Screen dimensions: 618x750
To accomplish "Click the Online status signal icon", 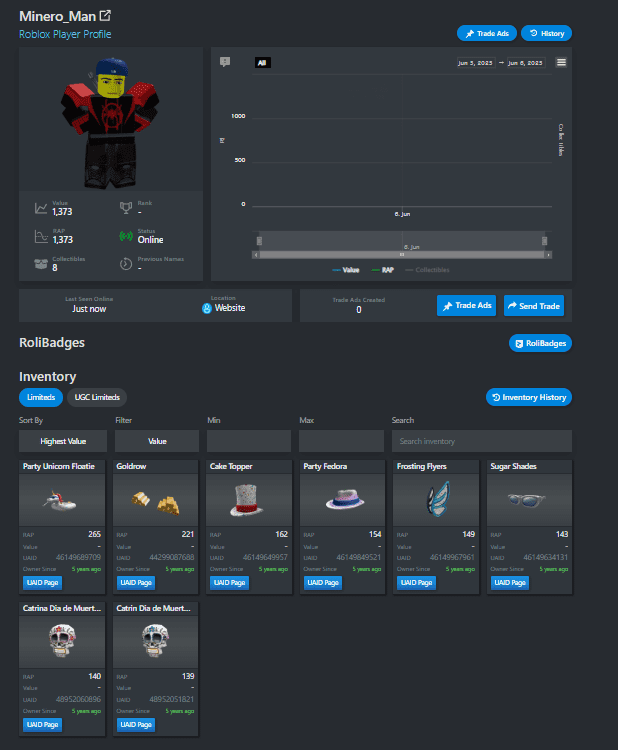I will [x=126, y=236].
